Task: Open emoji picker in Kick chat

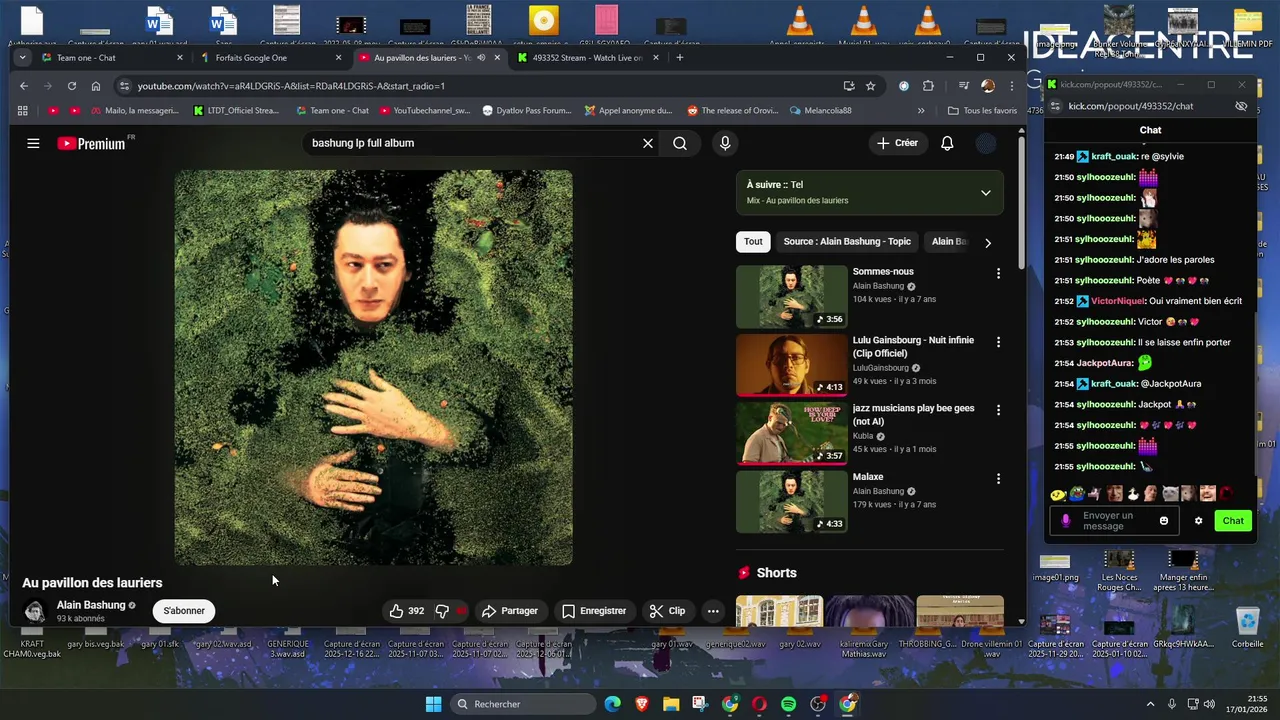Action: click(x=1164, y=521)
